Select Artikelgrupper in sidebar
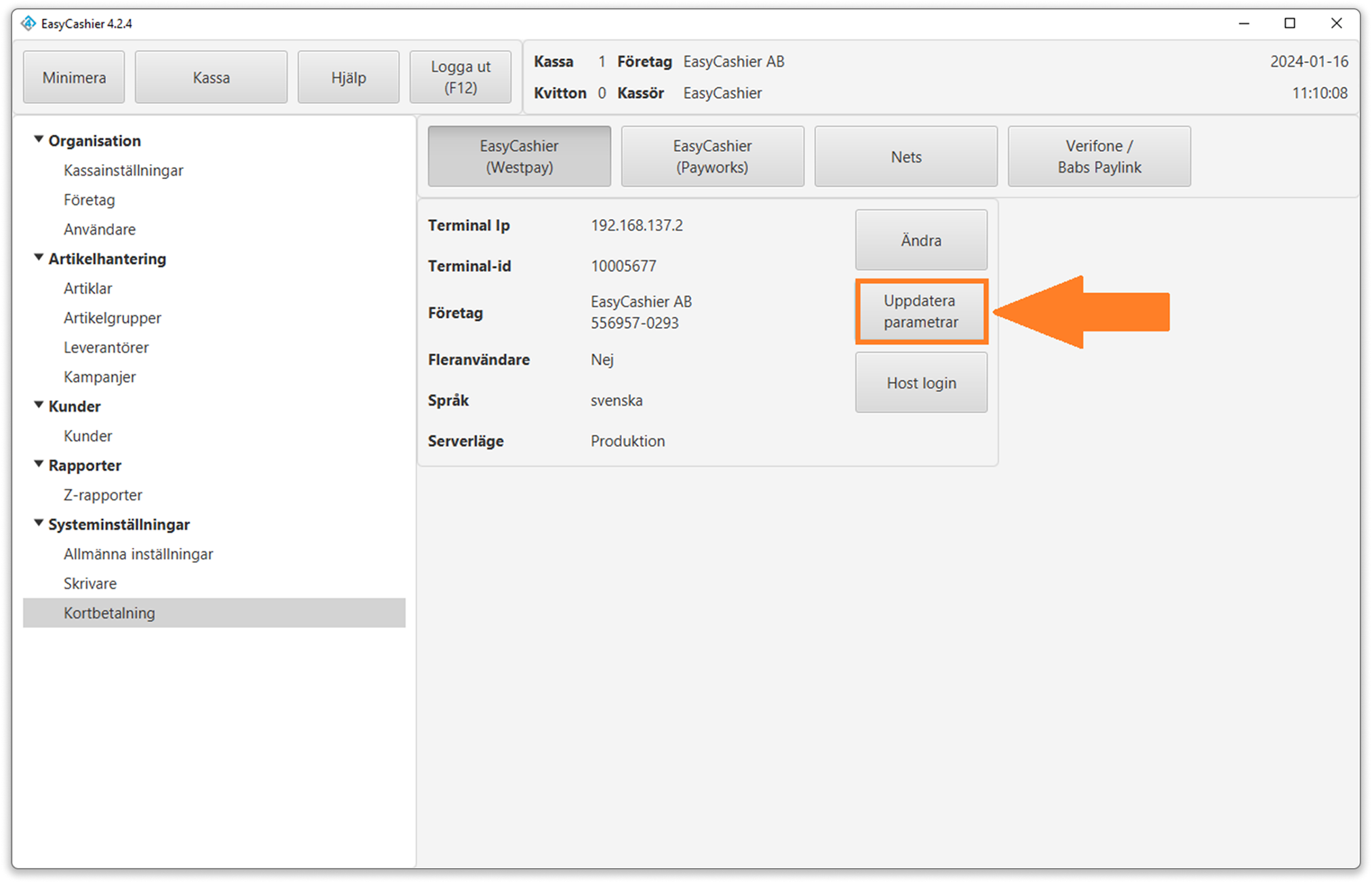This screenshot has height=883, width=1372. pos(113,318)
